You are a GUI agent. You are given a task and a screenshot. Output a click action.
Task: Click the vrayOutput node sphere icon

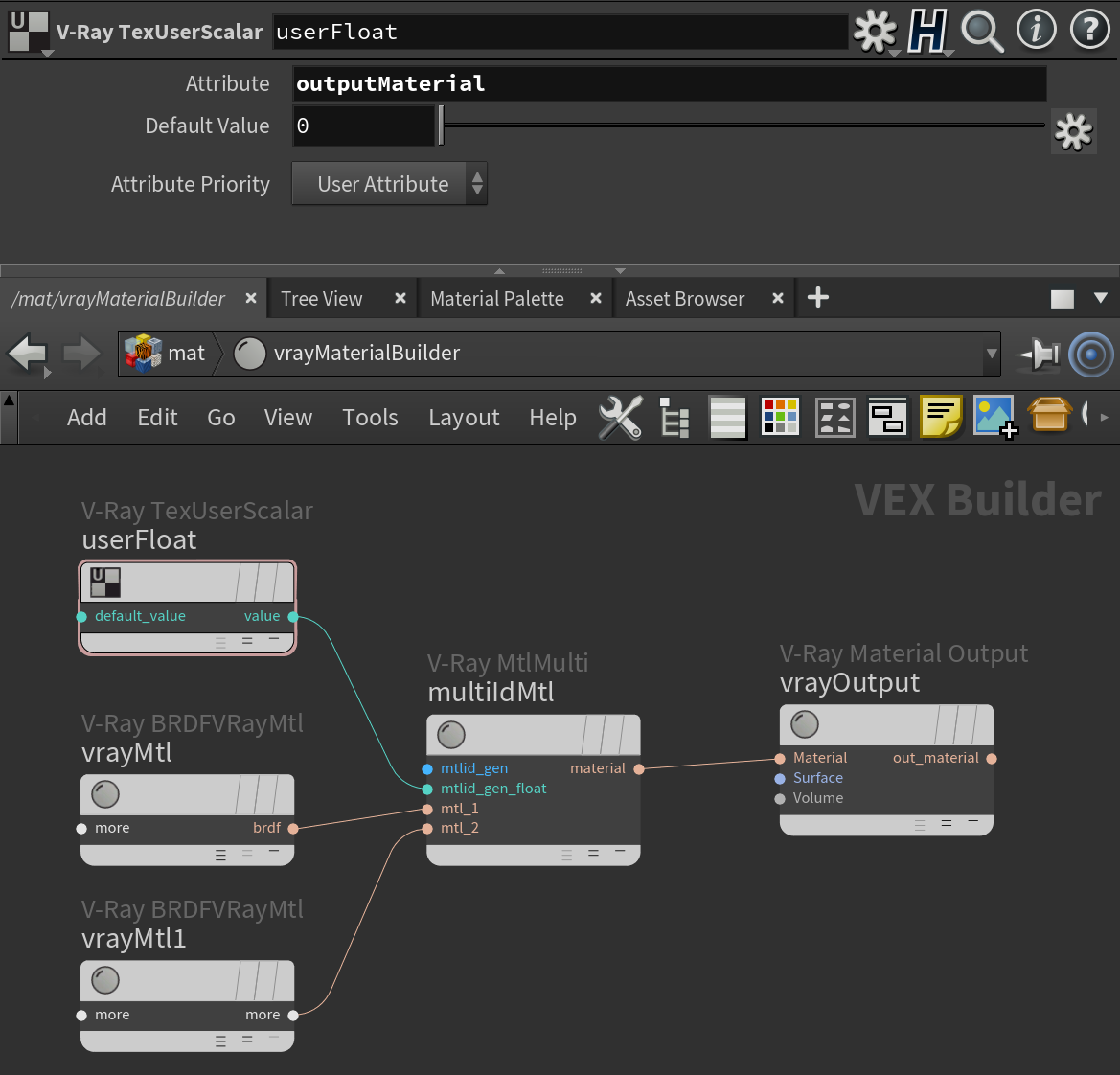pos(805,724)
